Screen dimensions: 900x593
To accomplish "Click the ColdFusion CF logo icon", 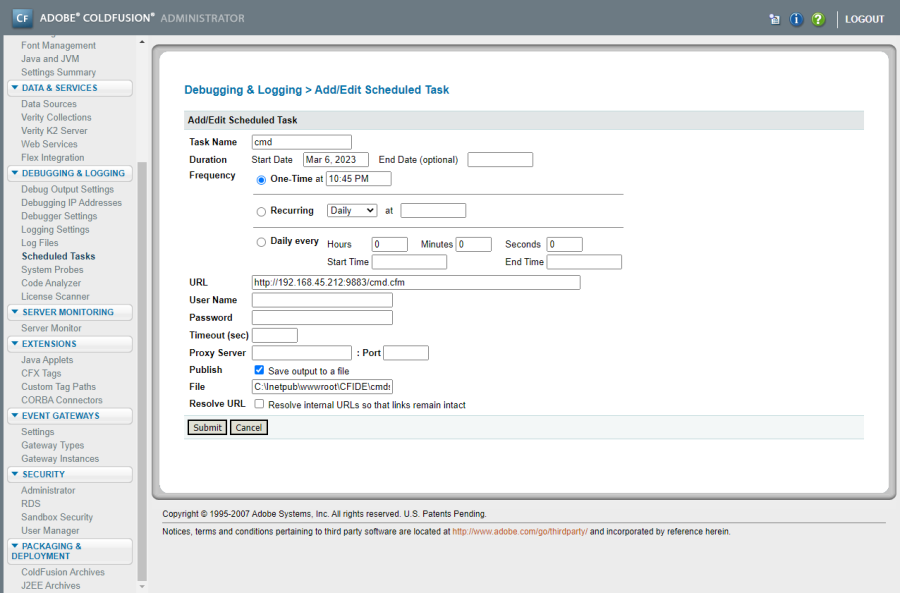I will point(22,18).
